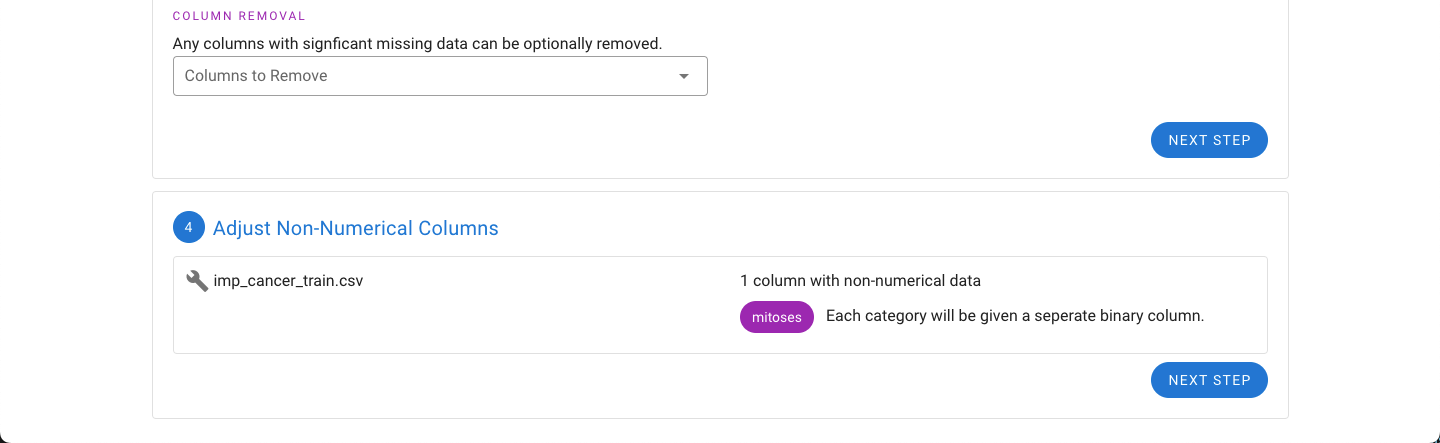Viewport: 1440px width, 443px height.
Task: Select the purple mitoses chip
Action: [x=777, y=317]
